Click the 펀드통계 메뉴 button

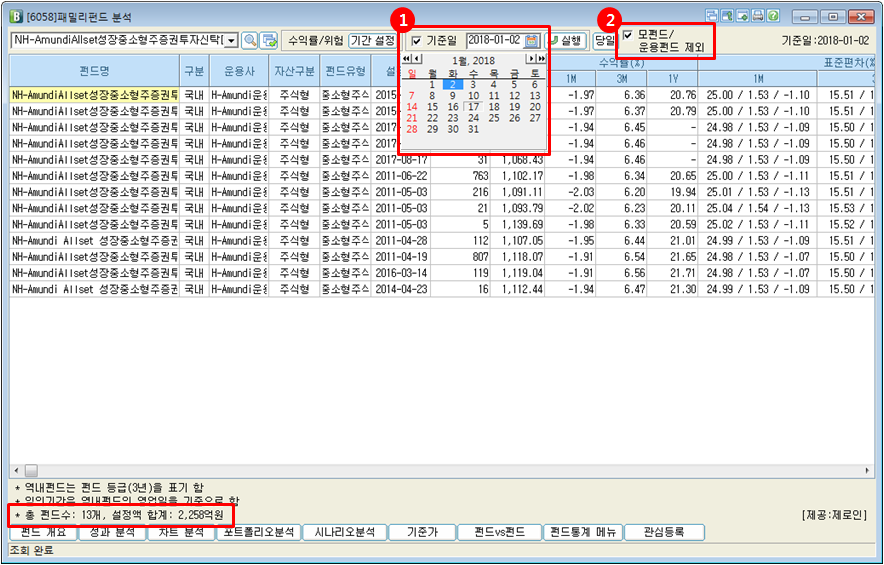pos(583,532)
